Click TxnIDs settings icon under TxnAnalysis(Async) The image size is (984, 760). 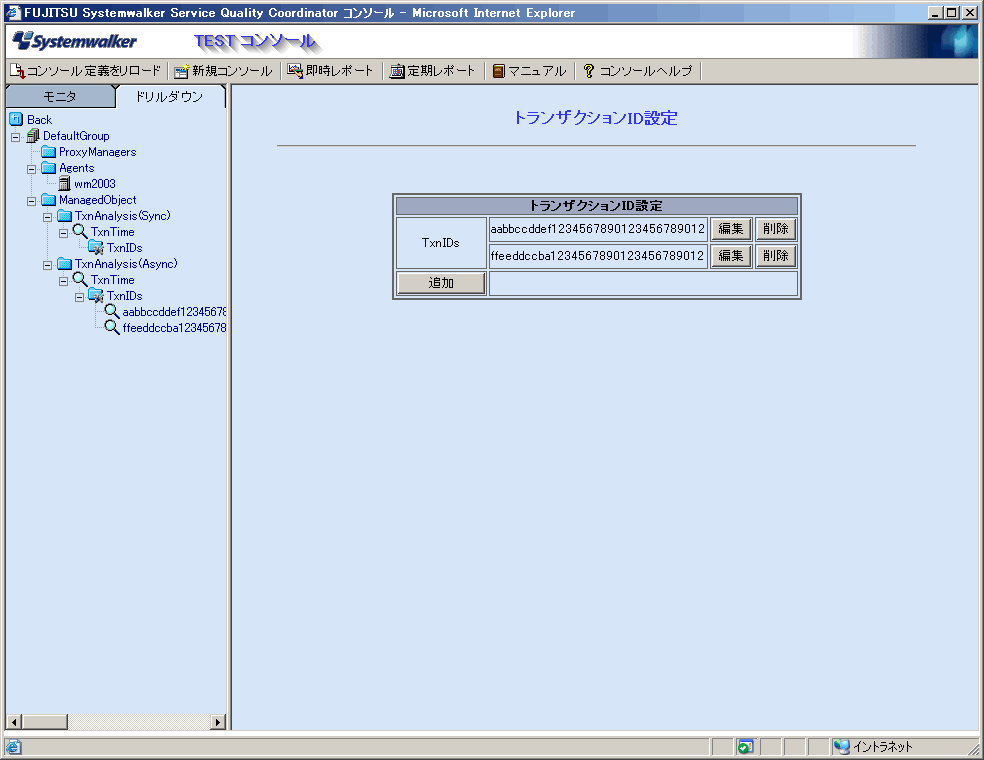coord(96,296)
